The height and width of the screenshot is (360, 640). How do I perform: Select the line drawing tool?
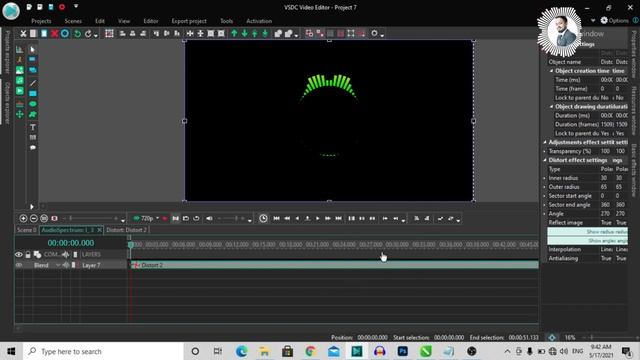tap(33, 83)
